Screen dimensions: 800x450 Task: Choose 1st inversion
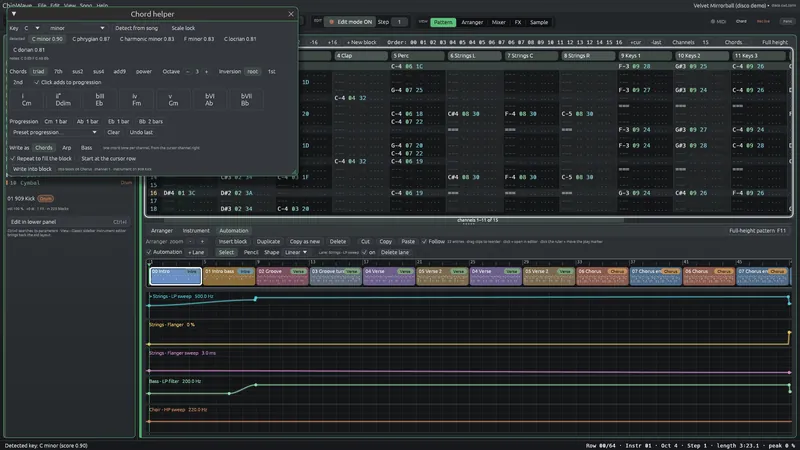point(271,71)
